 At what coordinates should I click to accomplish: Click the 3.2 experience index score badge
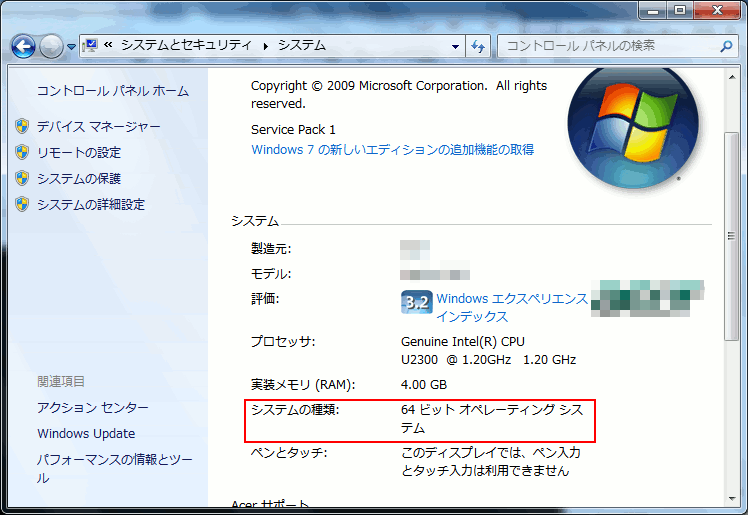coord(416,300)
